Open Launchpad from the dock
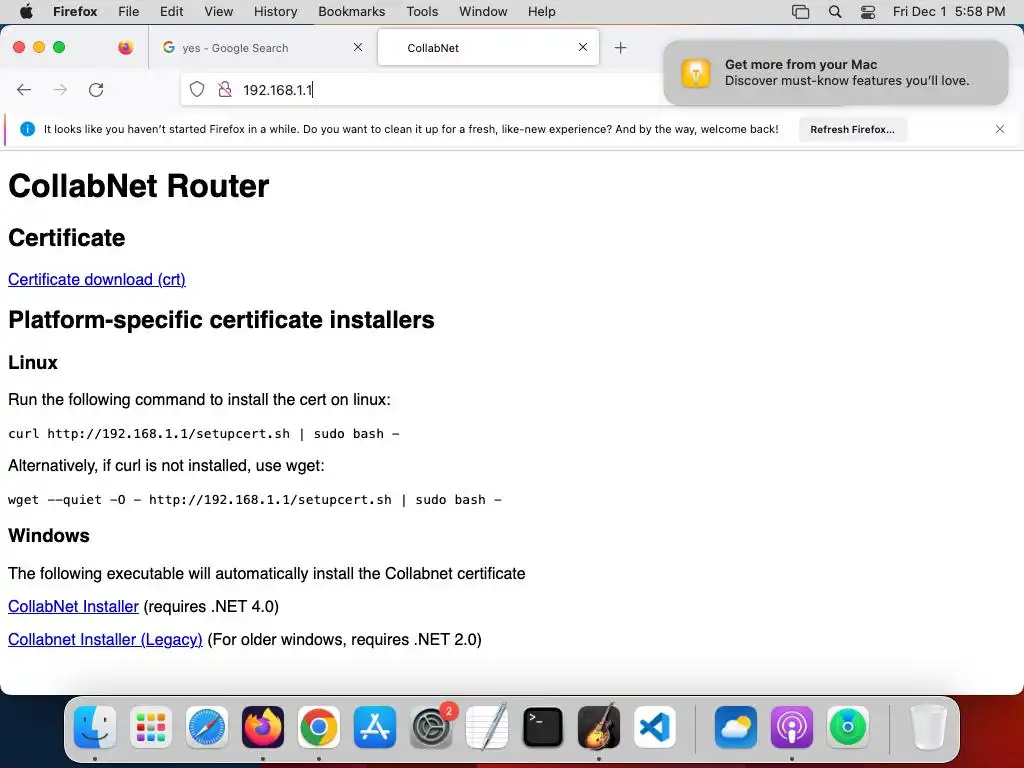 151,727
